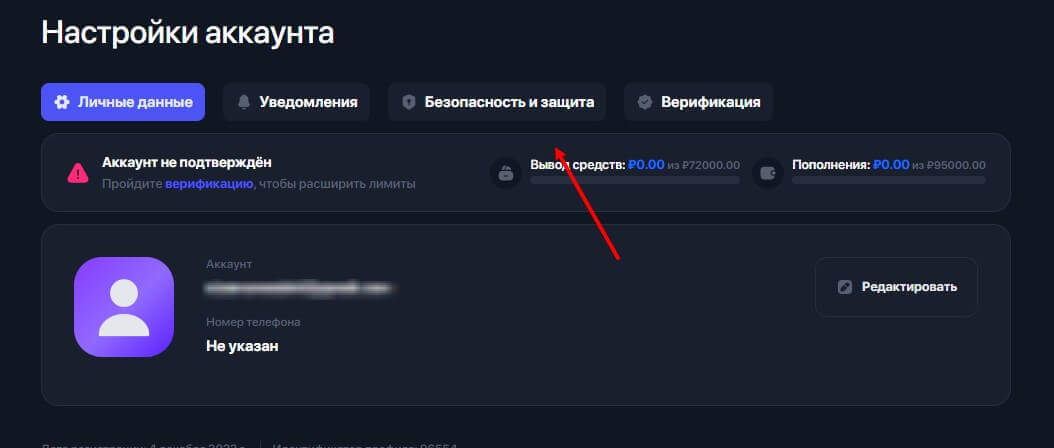The width and height of the screenshot is (1054, 448).
Task: Follow the верификацию link
Action: [x=209, y=184]
